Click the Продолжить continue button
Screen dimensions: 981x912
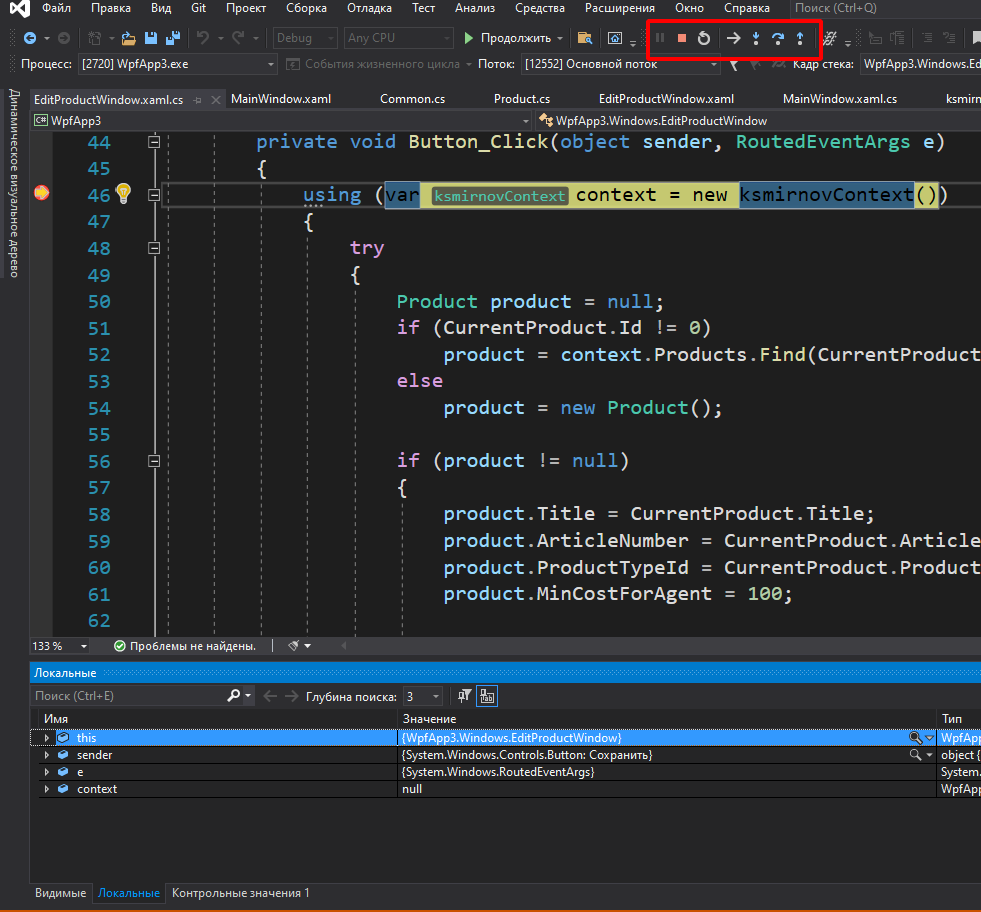pyautogui.click(x=507, y=39)
